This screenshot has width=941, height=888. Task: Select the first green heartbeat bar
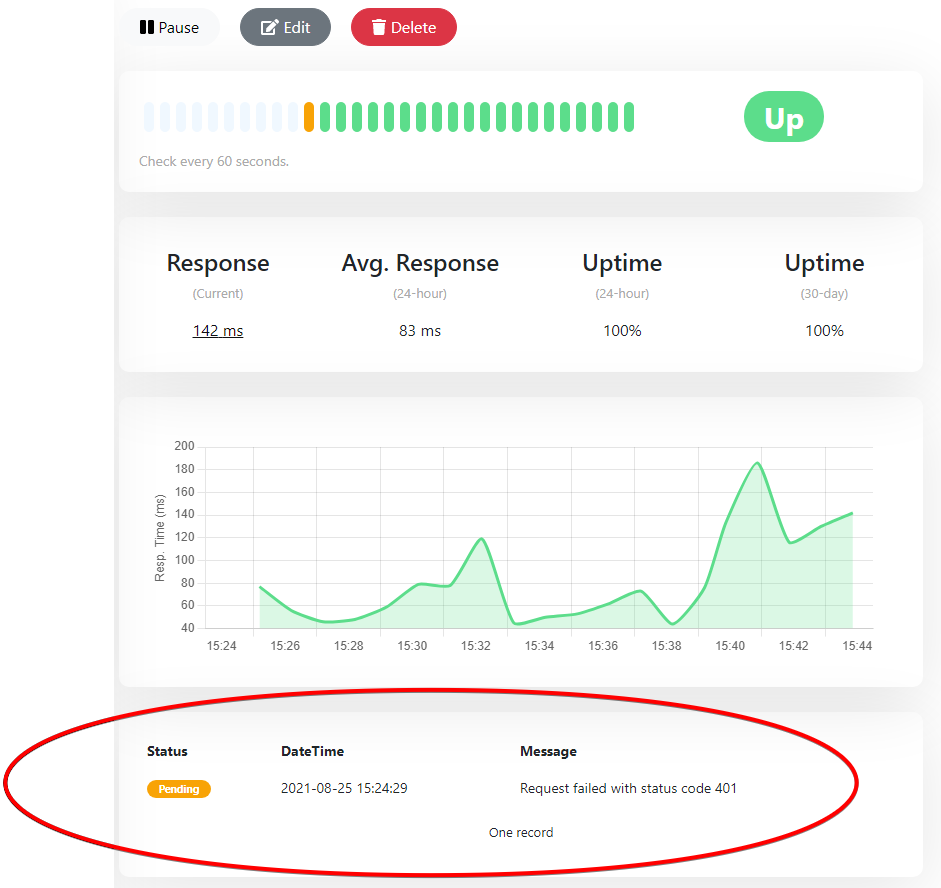325,117
